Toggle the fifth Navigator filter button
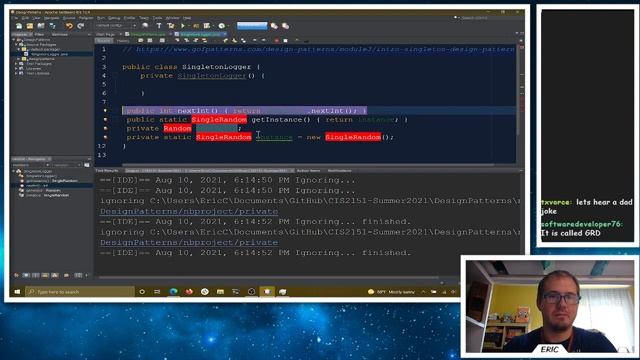The height and width of the screenshot is (360, 640). click(56, 276)
